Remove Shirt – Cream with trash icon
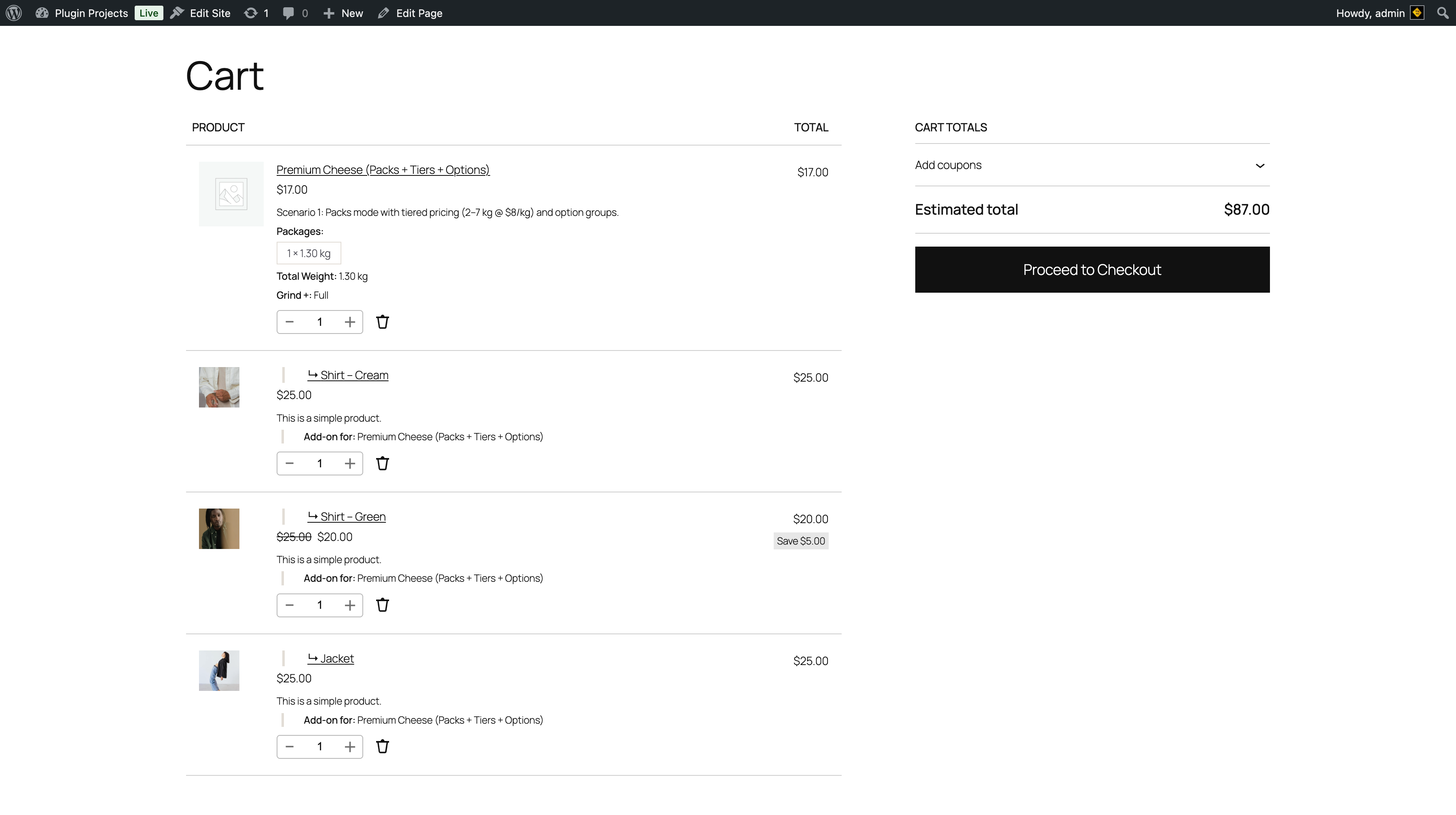This screenshot has width=1456, height=815. (x=382, y=463)
